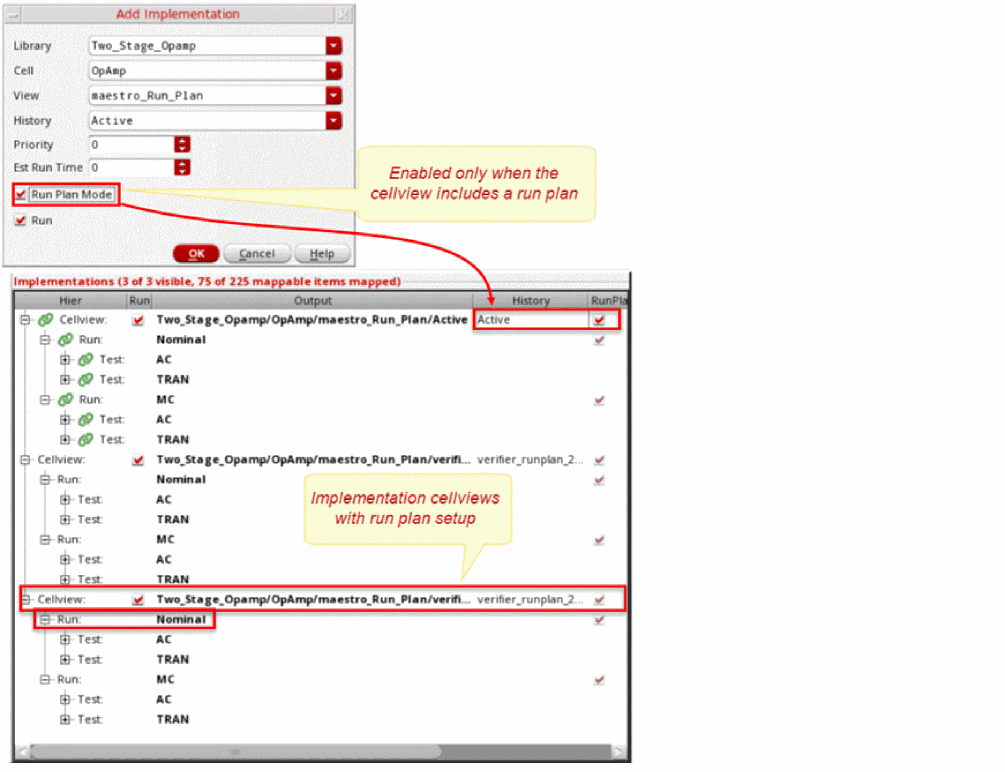Image resolution: width=1005 pixels, height=772 pixels.
Task: Collapse the second Cellview row
Action: pyautogui.click(x=24, y=460)
